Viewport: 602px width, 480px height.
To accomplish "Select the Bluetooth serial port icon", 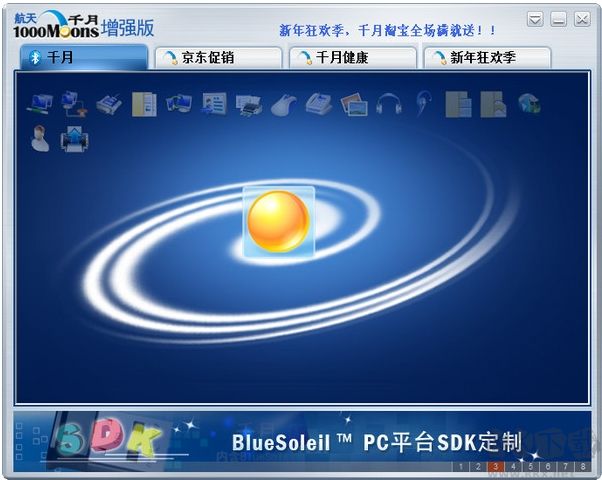I will click(x=109, y=104).
